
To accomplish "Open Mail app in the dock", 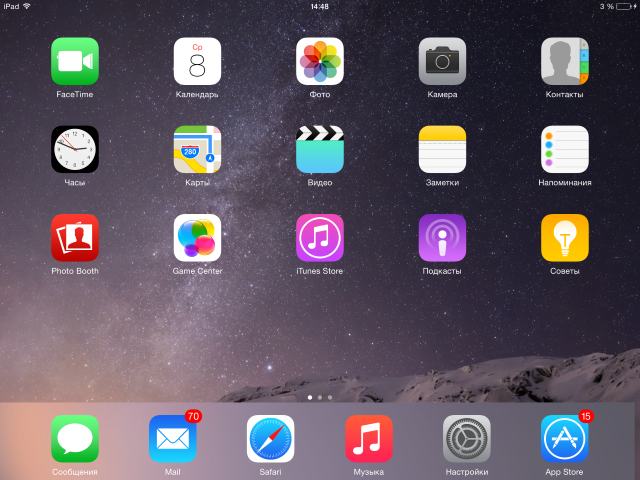I will click(173, 439).
